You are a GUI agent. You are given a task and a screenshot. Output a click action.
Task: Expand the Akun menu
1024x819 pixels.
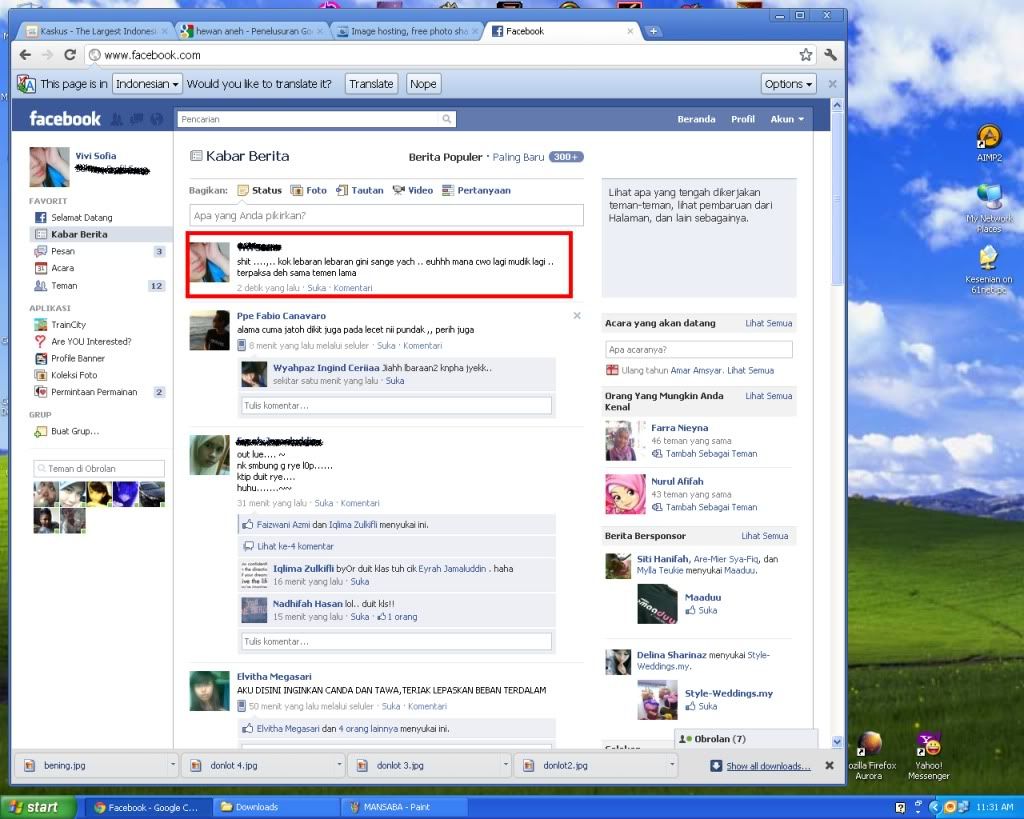(787, 119)
